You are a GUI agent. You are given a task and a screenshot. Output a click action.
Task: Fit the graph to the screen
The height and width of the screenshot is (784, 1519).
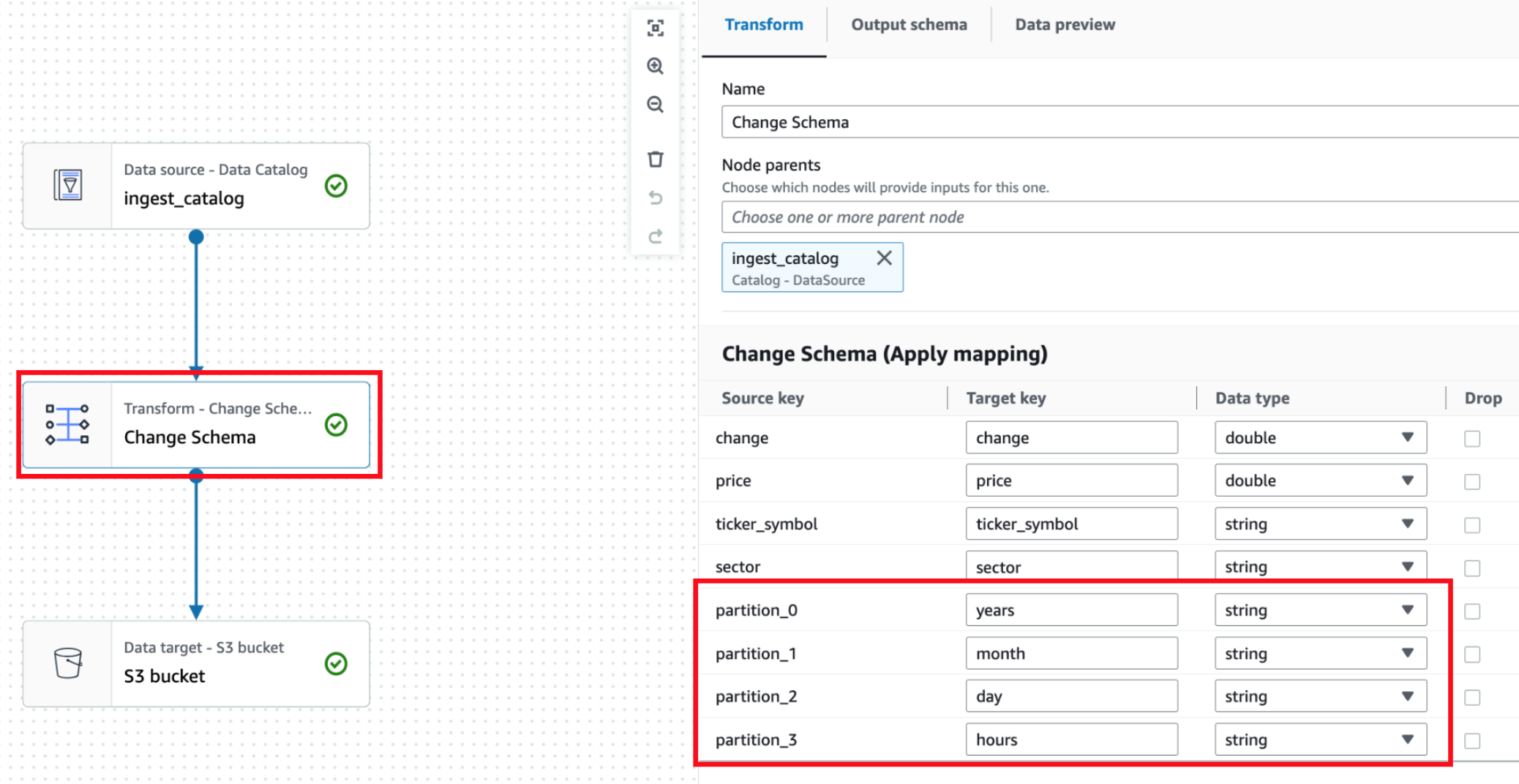(655, 28)
